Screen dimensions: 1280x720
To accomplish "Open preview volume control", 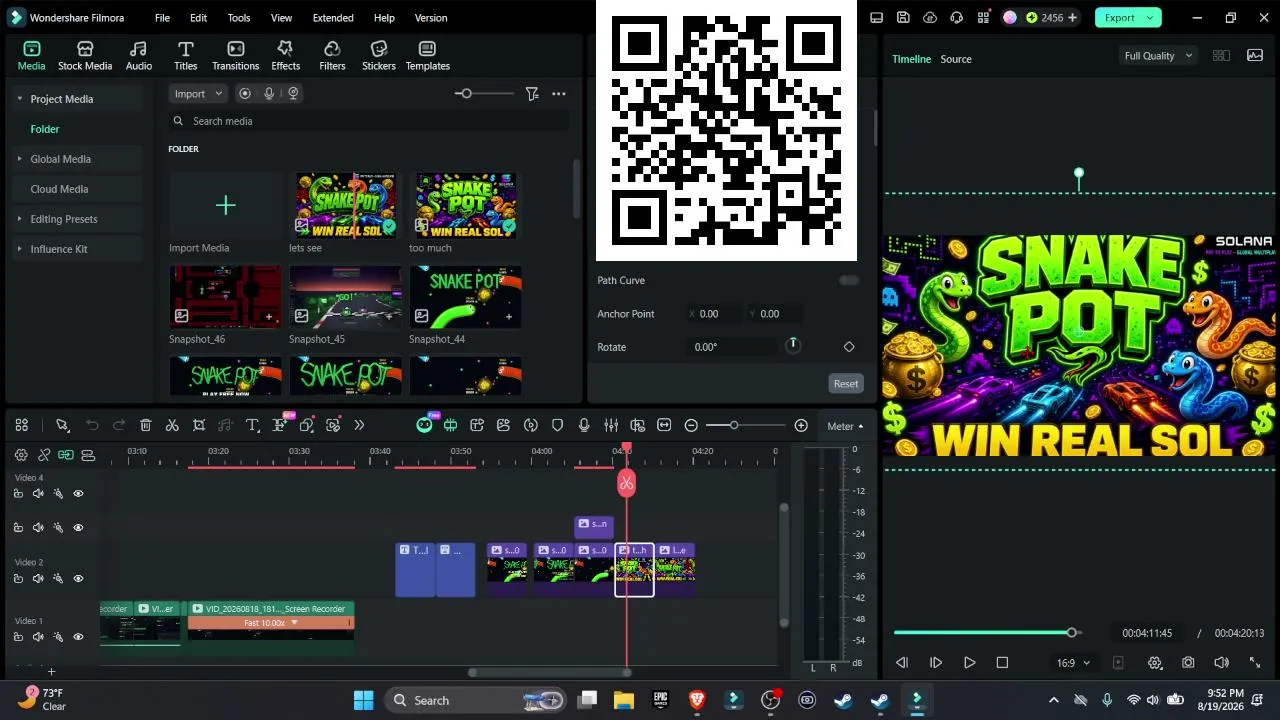I will pos(1221,662).
